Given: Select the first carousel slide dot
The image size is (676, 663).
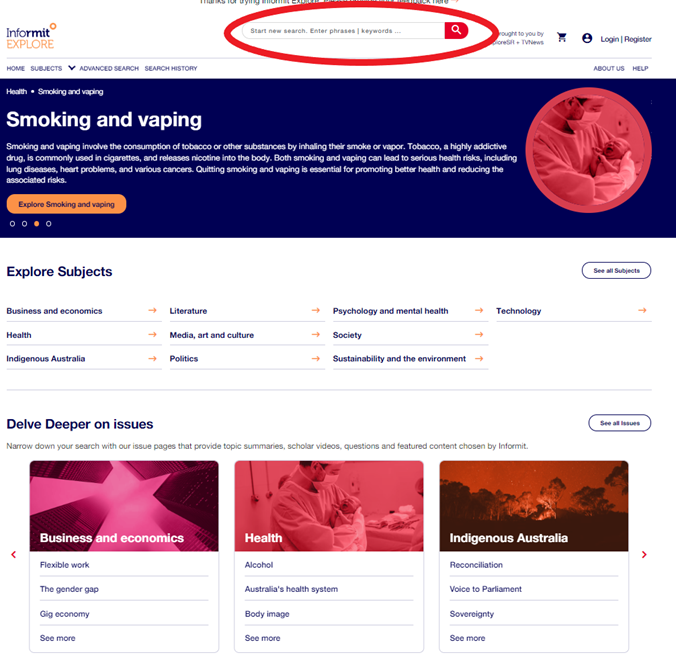Looking at the screenshot, I should (13, 224).
